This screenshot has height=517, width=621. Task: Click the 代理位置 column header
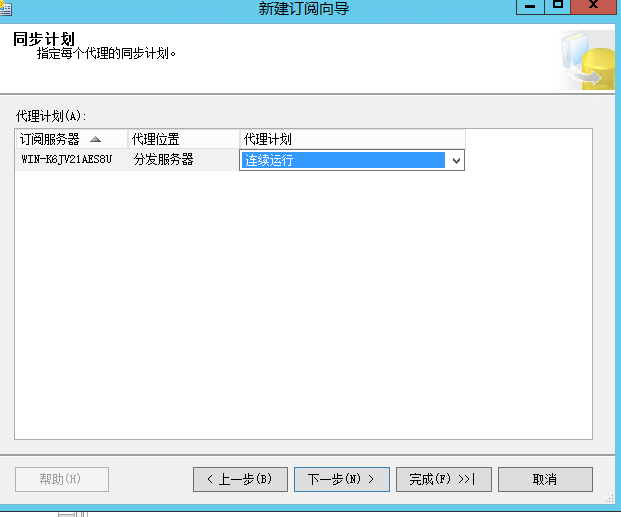183,139
